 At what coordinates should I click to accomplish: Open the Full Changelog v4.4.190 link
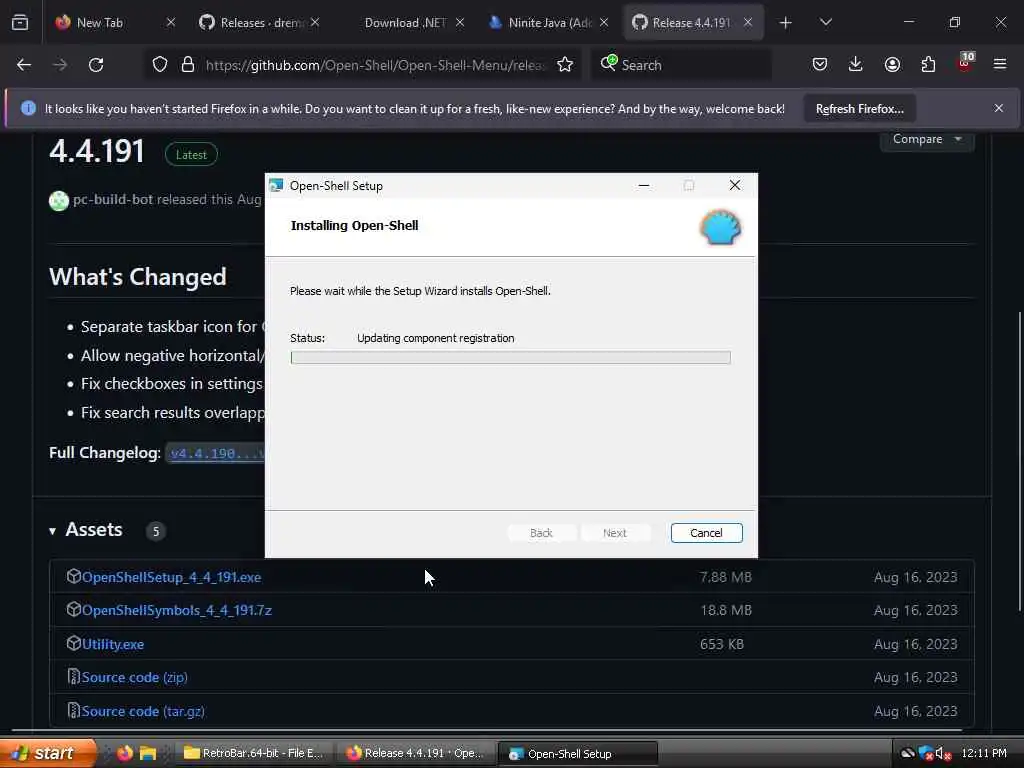[x=217, y=453]
